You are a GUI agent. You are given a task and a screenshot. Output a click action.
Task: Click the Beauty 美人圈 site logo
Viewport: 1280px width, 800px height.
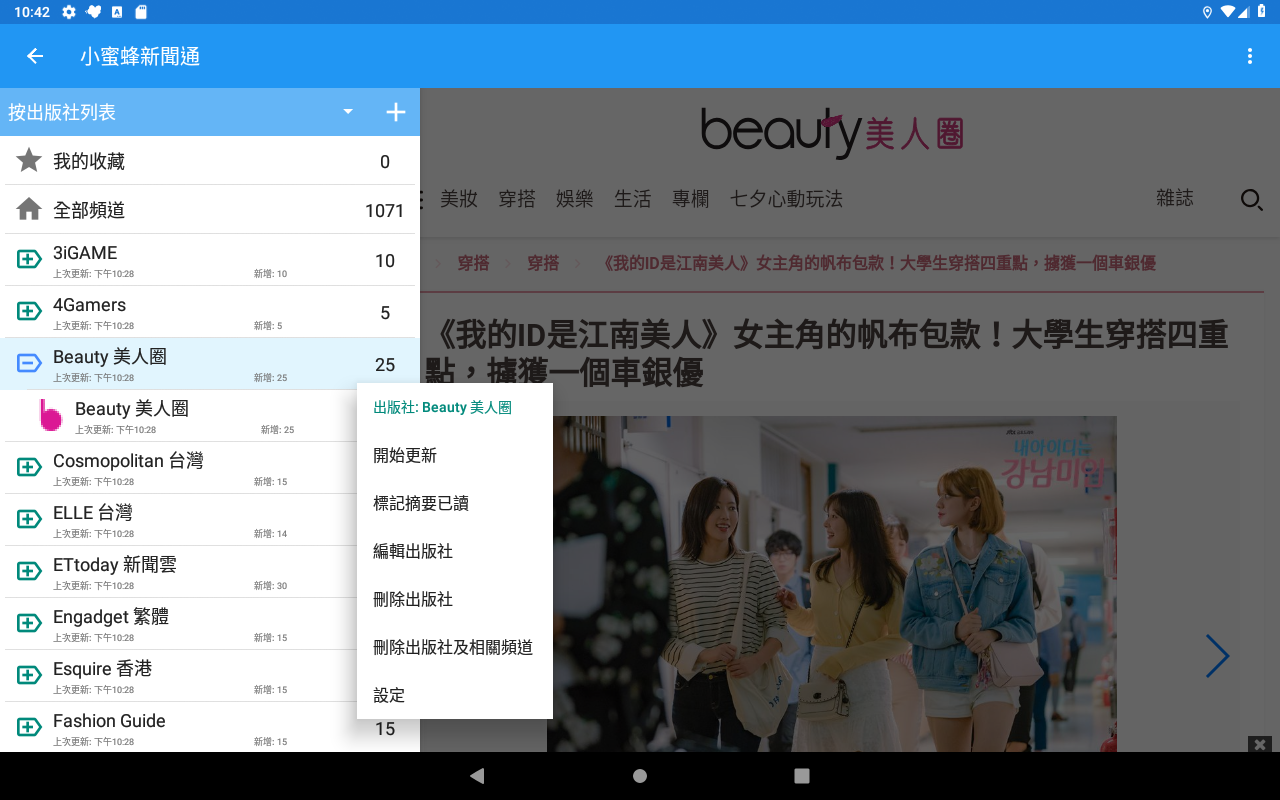[832, 132]
